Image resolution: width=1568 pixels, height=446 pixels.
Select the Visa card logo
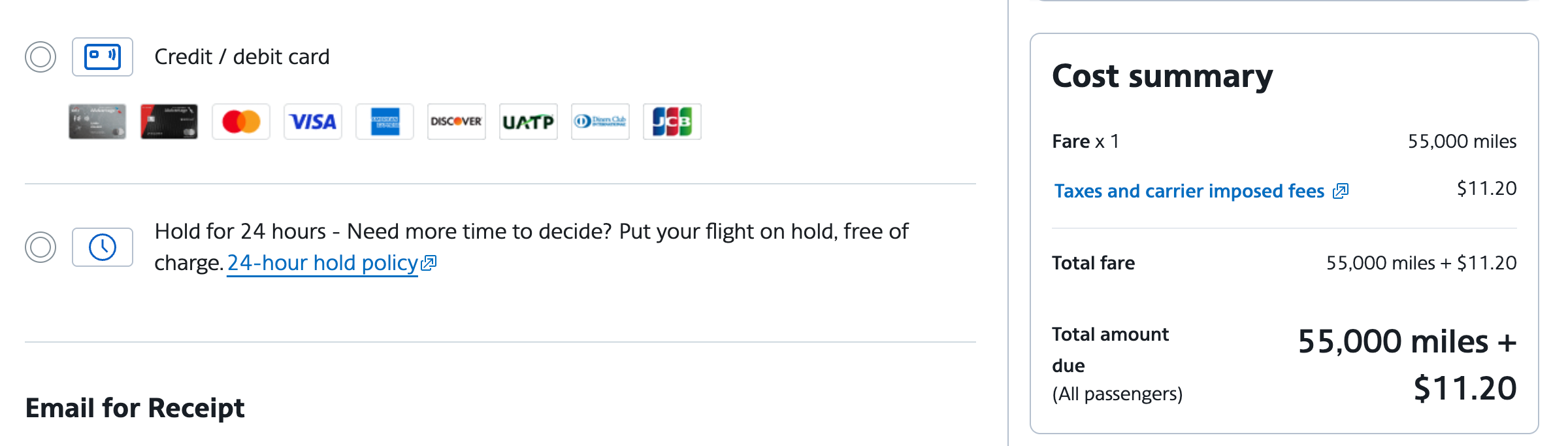pyautogui.click(x=312, y=121)
